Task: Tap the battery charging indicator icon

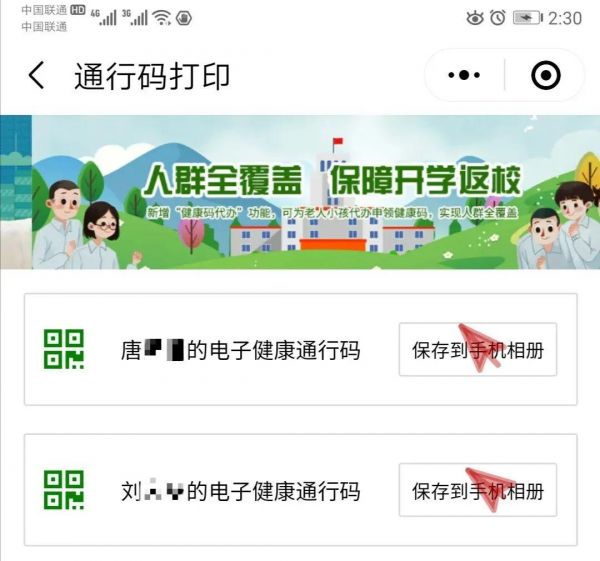Action: pyautogui.click(x=527, y=18)
